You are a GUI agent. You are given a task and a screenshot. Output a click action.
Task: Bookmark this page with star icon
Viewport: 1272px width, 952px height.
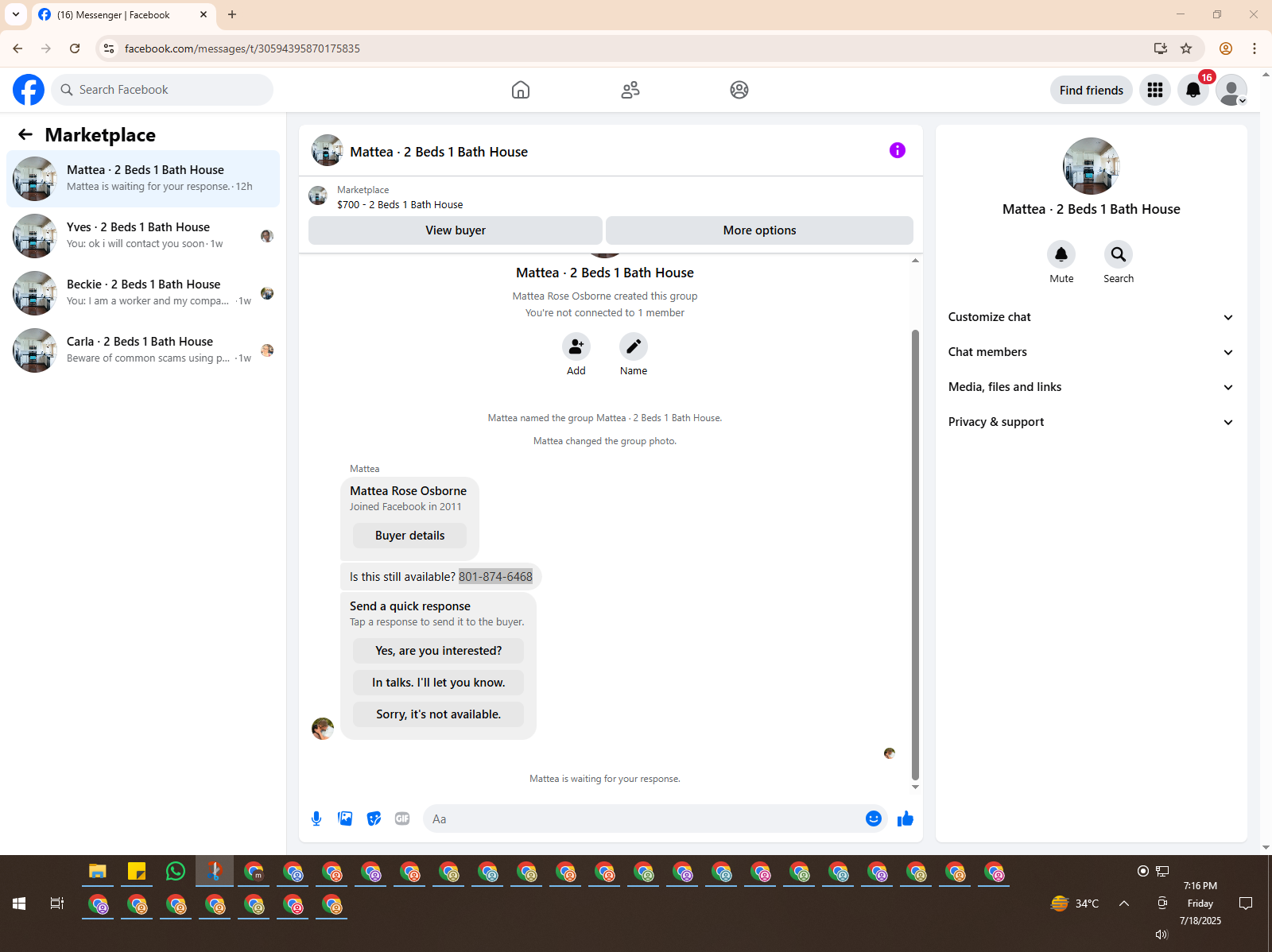pyautogui.click(x=1186, y=48)
